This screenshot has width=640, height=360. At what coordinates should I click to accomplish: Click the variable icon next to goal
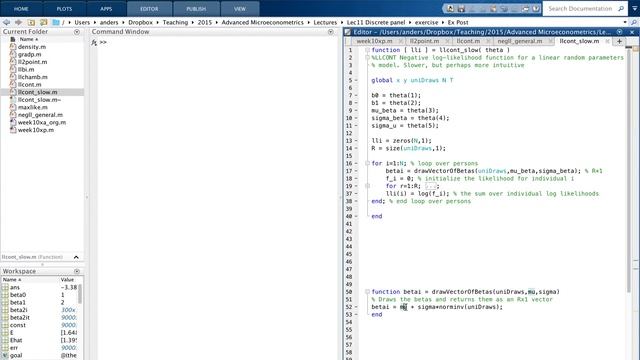coord(5,356)
